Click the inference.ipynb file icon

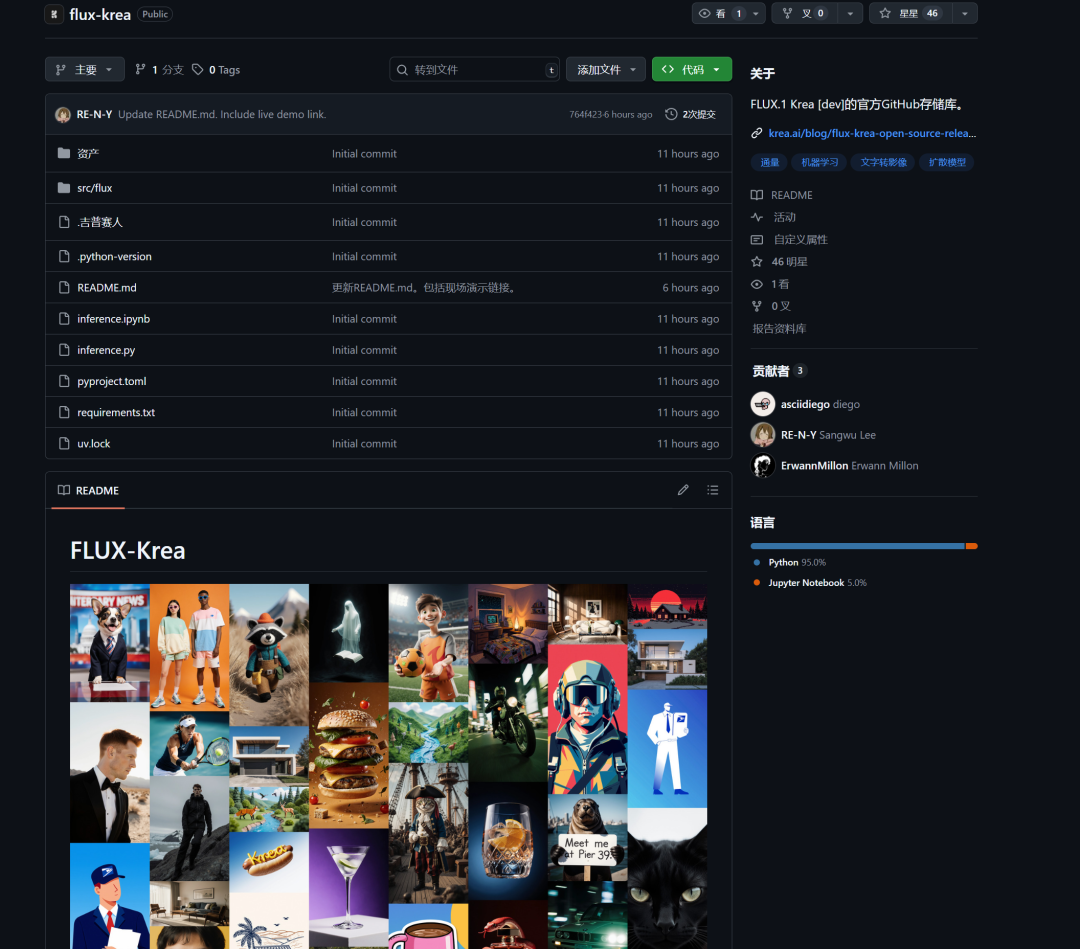click(x=64, y=319)
